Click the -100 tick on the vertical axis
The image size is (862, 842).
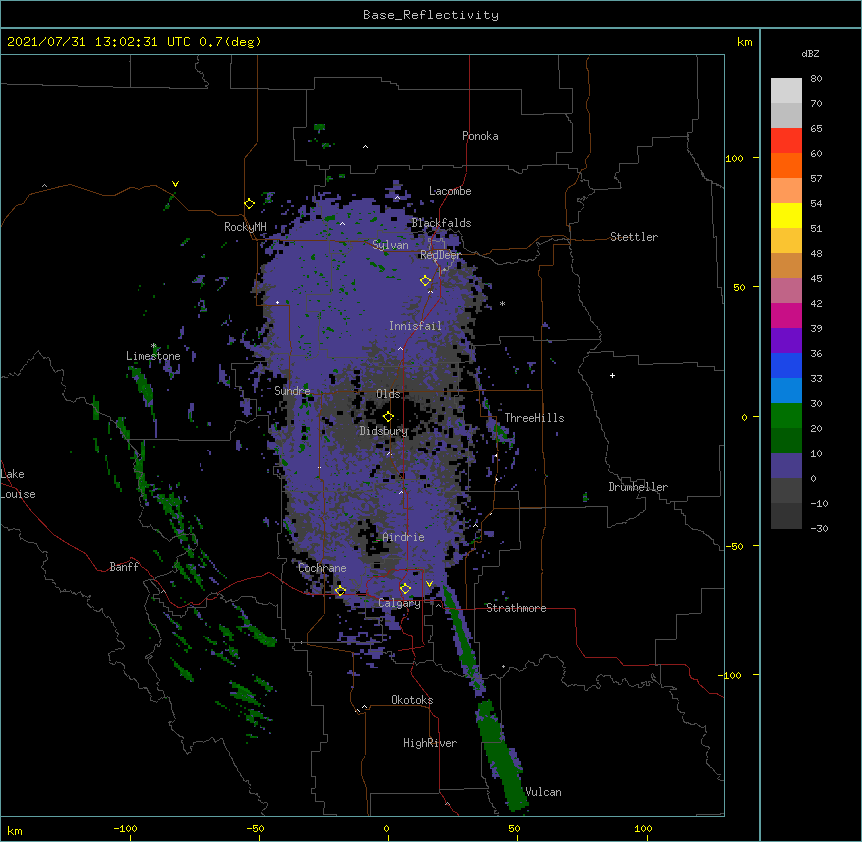click(x=731, y=675)
